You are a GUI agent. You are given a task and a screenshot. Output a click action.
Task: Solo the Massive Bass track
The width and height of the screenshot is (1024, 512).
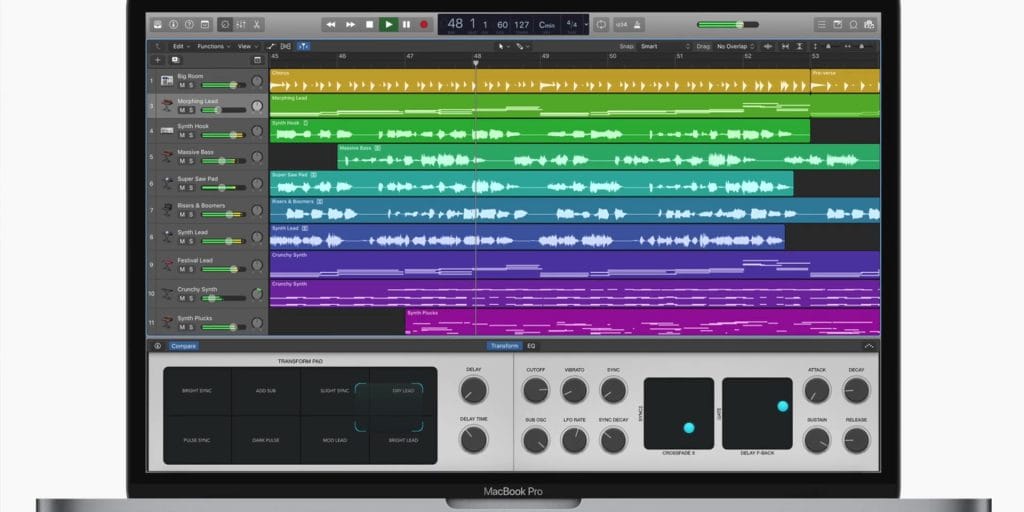point(191,161)
